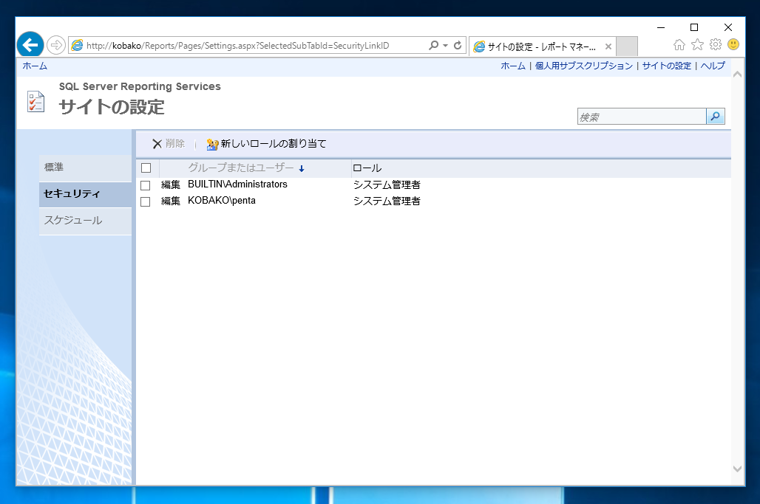Click the delete X icon in toolbar
This screenshot has width=760, height=504.
coord(157,144)
